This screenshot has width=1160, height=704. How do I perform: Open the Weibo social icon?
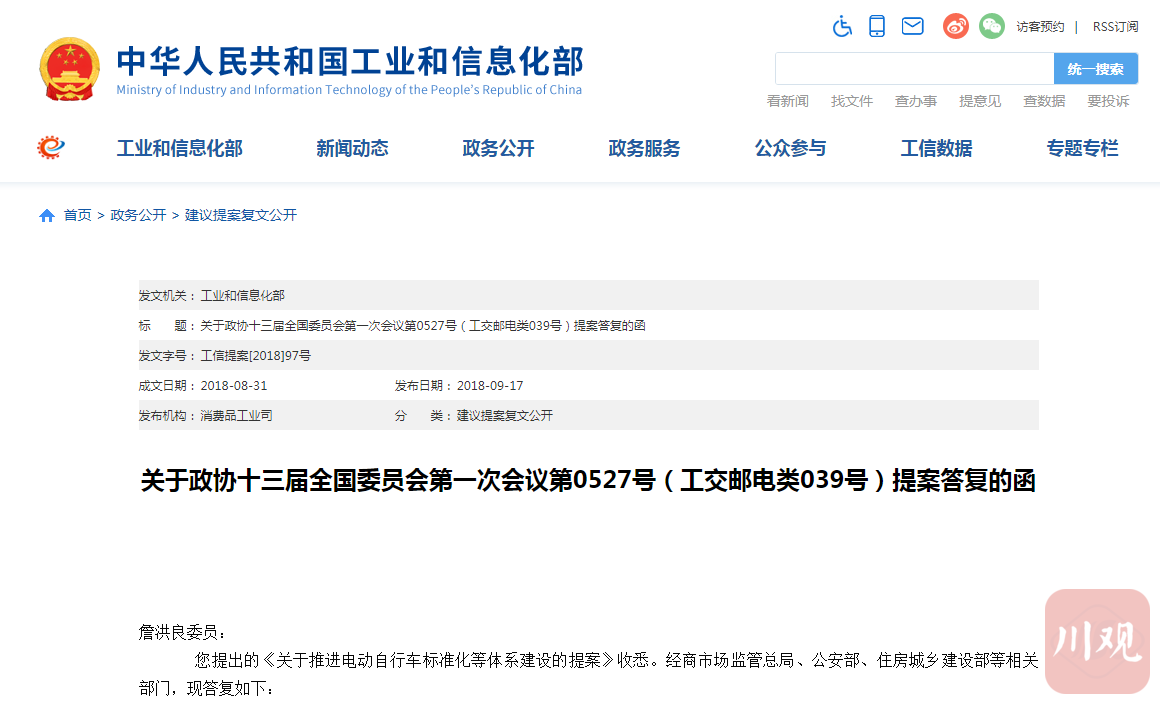pyautogui.click(x=956, y=27)
